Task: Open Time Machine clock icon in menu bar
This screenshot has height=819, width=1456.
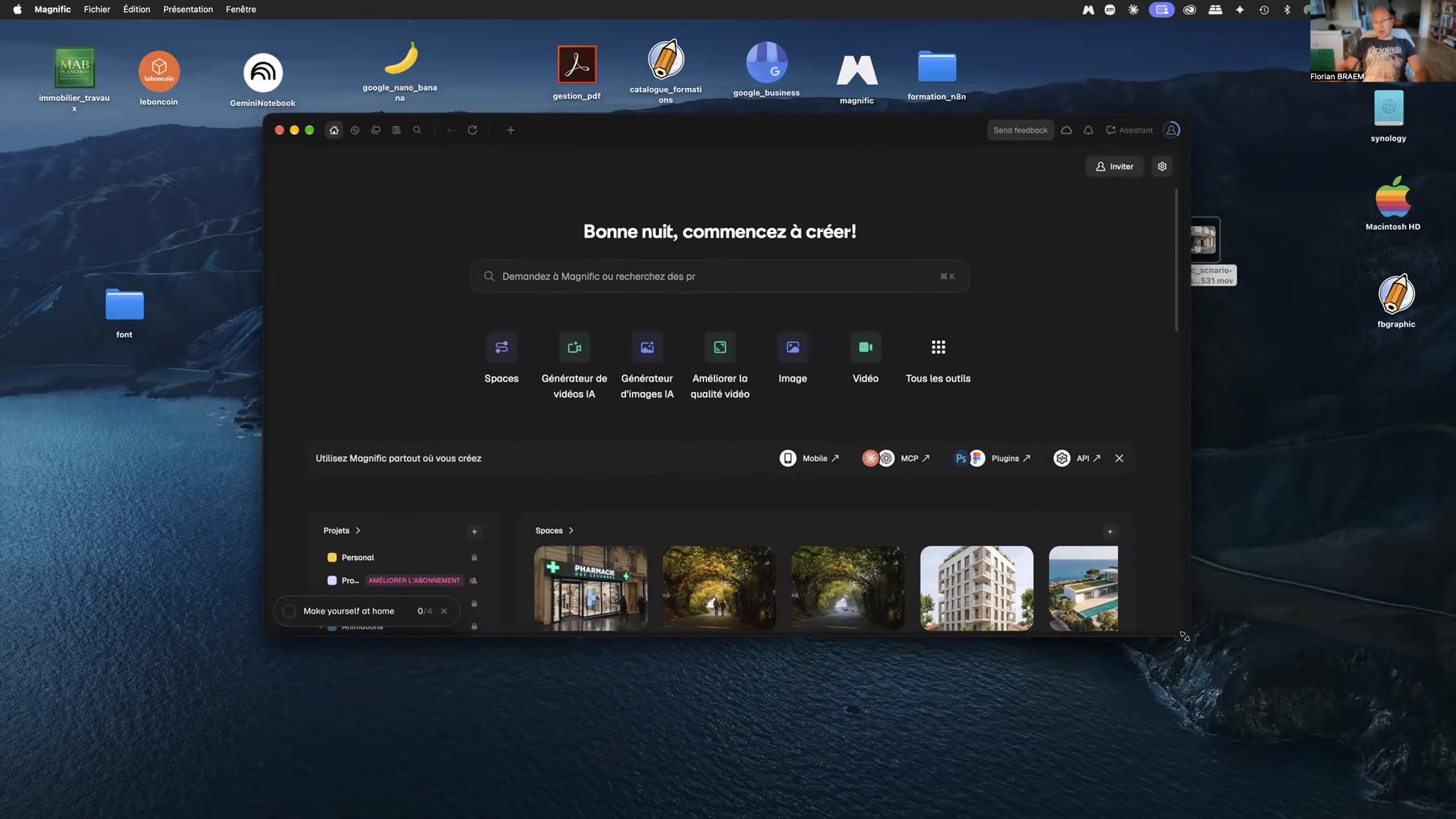Action: pyautogui.click(x=1263, y=10)
